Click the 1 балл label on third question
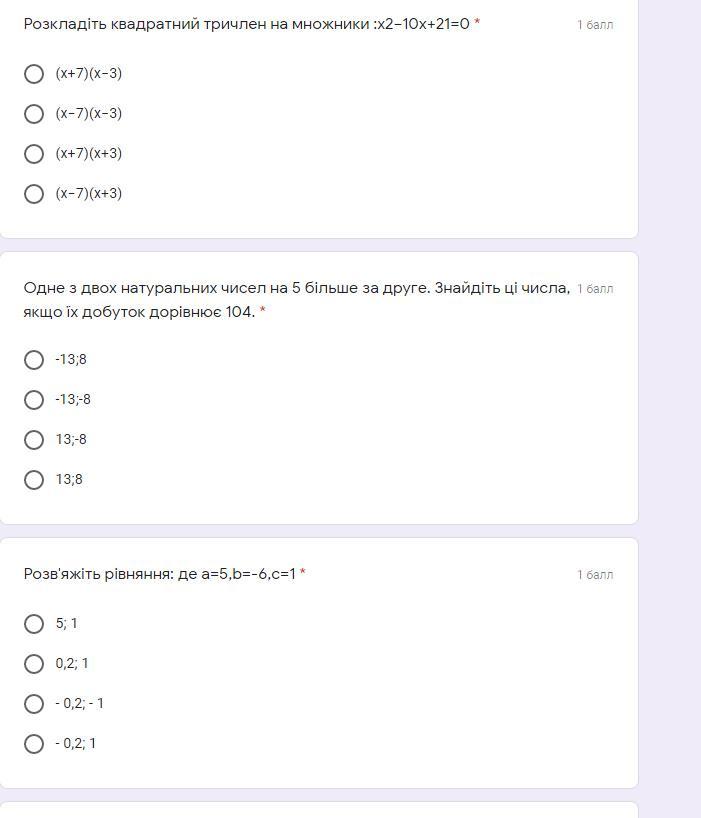The width and height of the screenshot is (701, 818). pyautogui.click(x=595, y=575)
